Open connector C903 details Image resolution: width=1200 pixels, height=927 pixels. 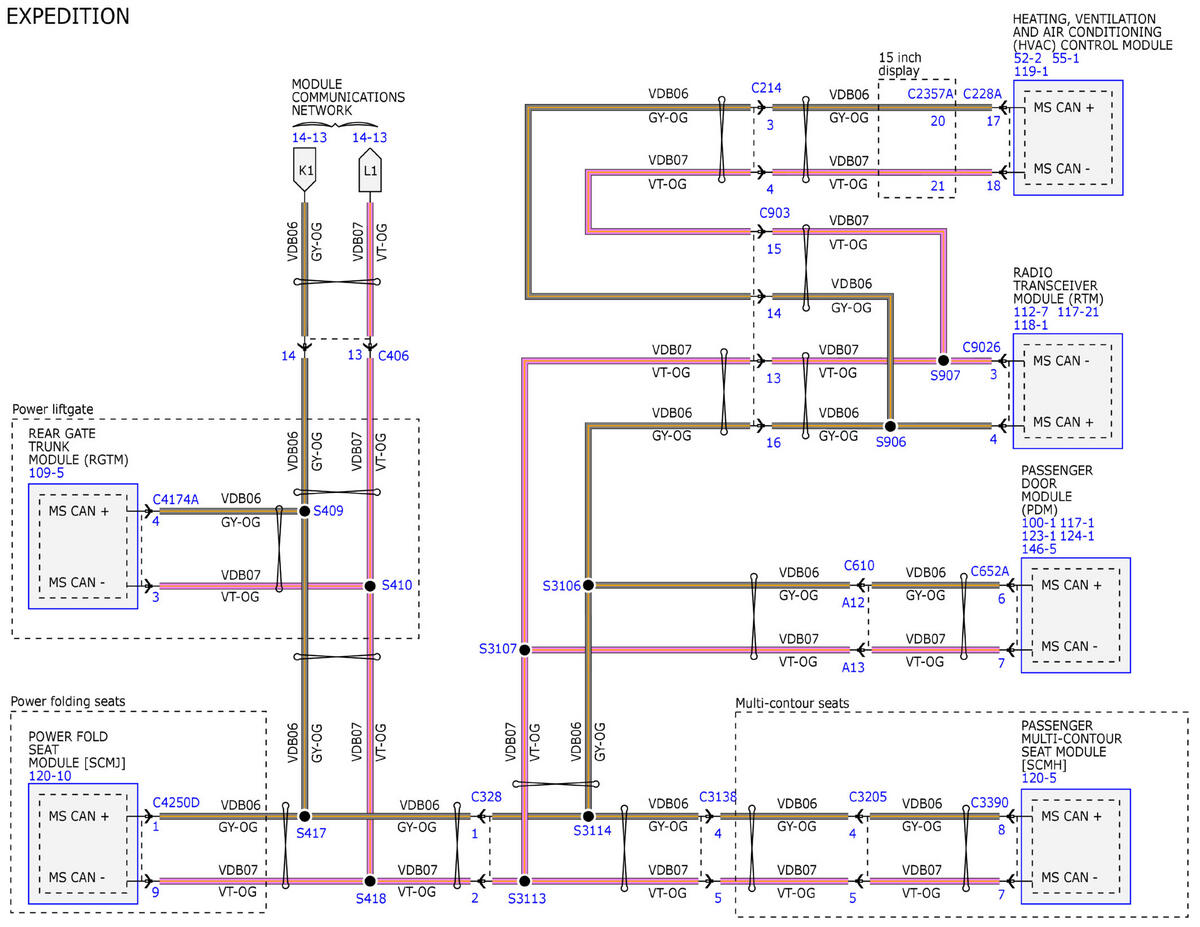[x=775, y=213]
